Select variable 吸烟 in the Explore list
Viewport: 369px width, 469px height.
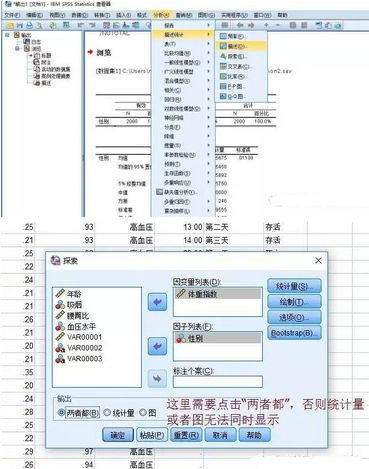point(69,305)
